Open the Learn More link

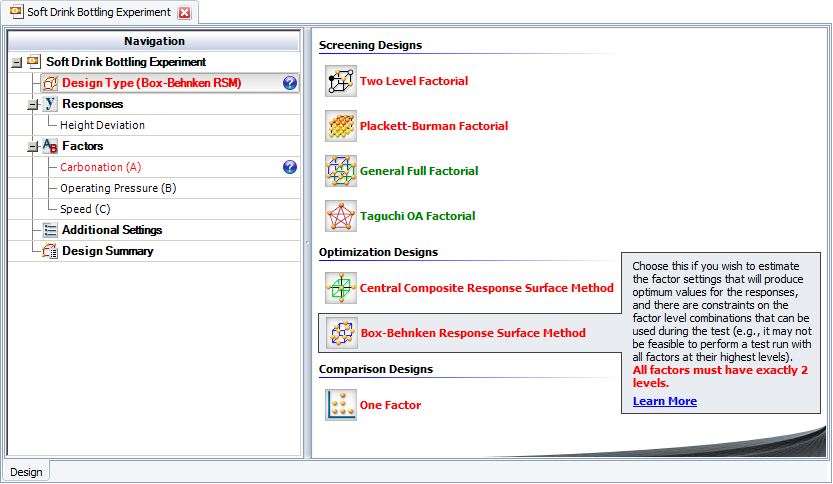pyautogui.click(x=664, y=401)
